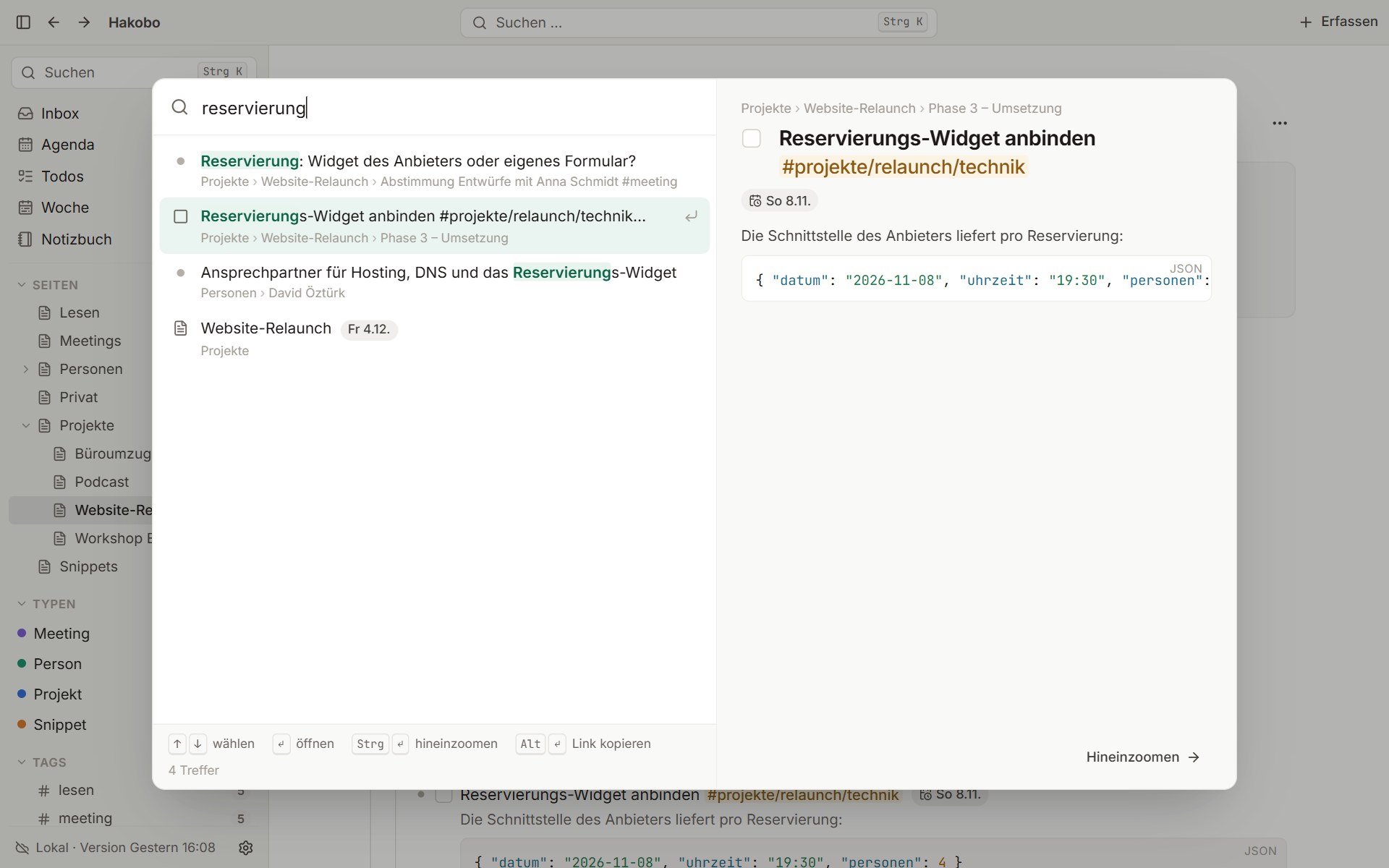Click the Erfassen capture button

coord(1338,22)
